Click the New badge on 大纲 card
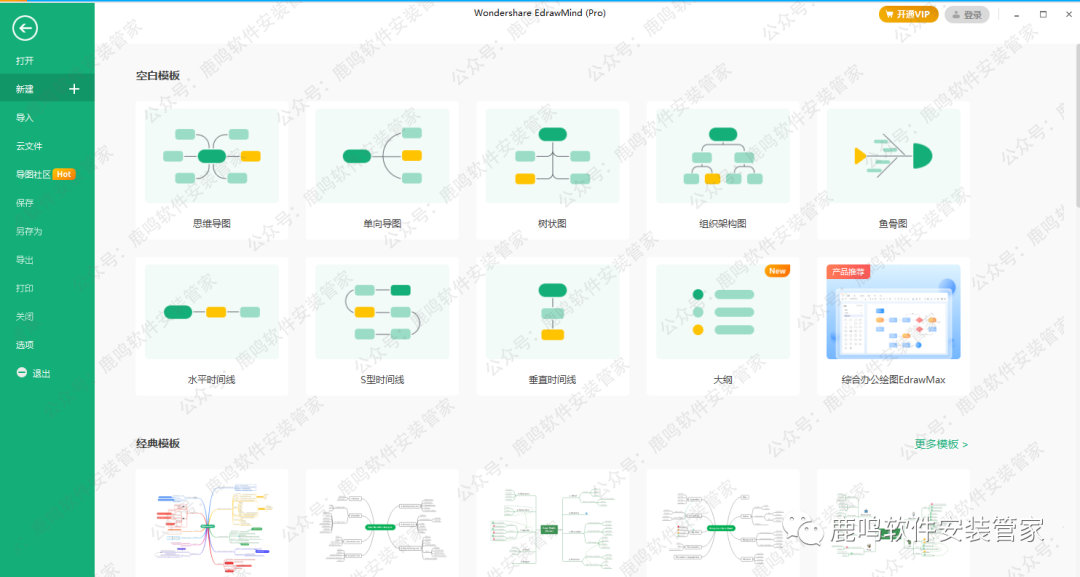Image resolution: width=1080 pixels, height=577 pixels. point(777,271)
